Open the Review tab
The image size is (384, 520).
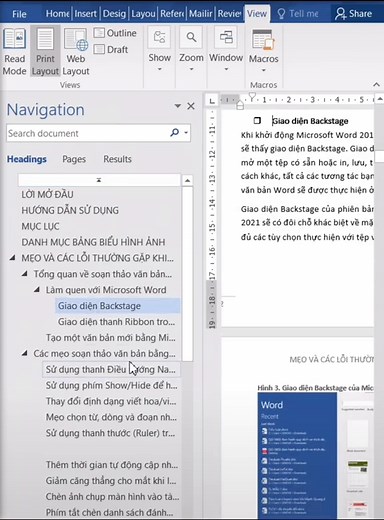click(x=229, y=14)
